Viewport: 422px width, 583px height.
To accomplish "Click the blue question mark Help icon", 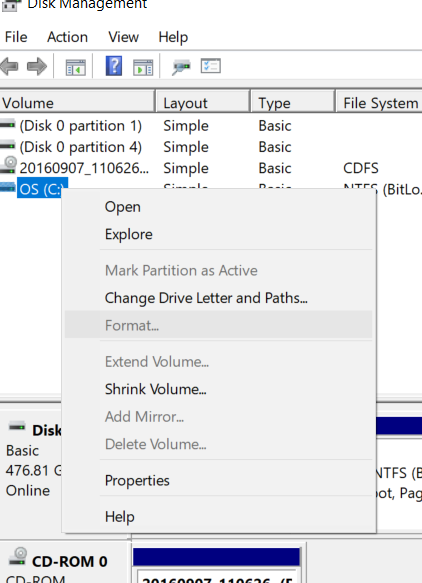I will coord(114,66).
